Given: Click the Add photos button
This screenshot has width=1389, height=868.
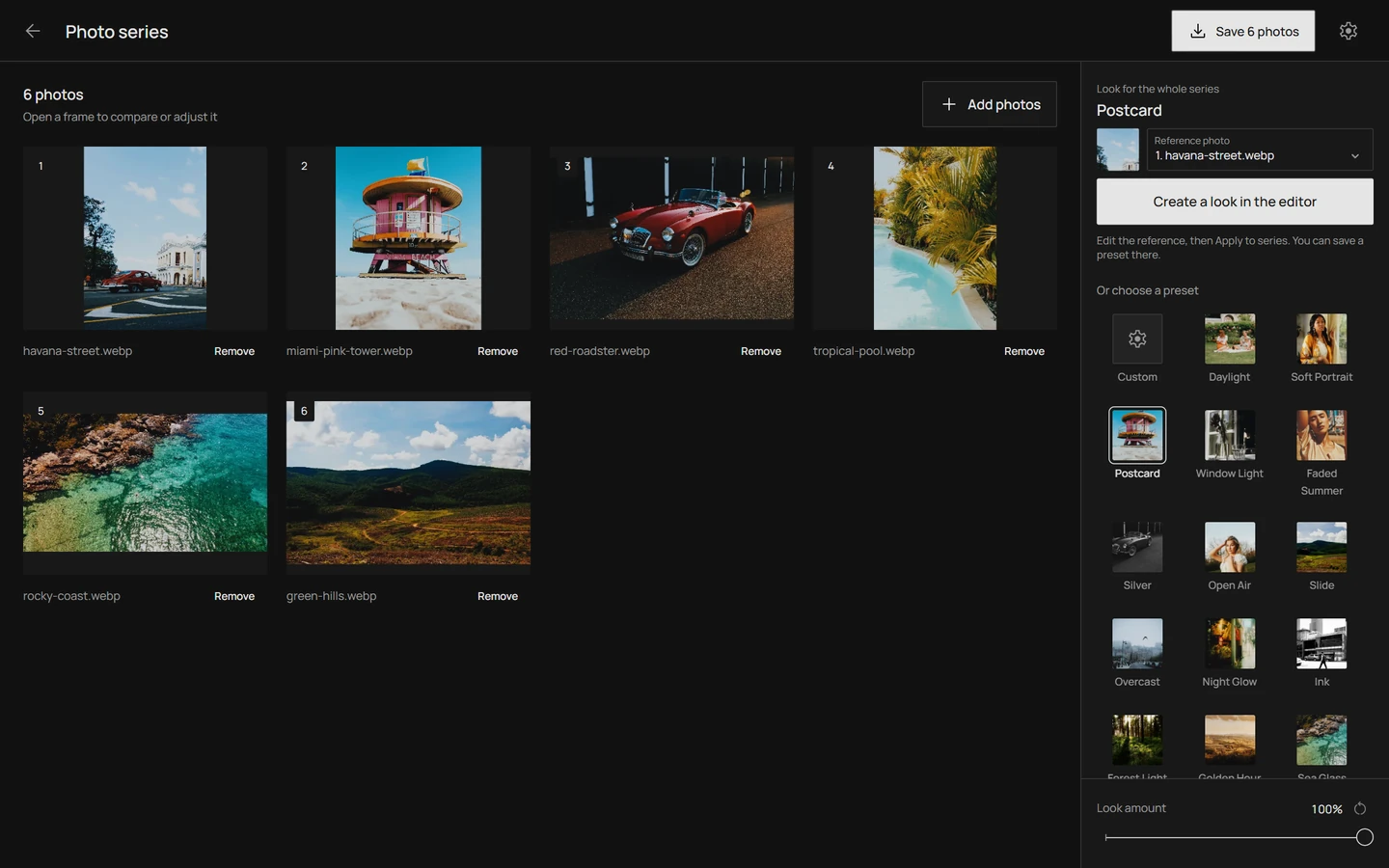Looking at the screenshot, I should (x=990, y=104).
